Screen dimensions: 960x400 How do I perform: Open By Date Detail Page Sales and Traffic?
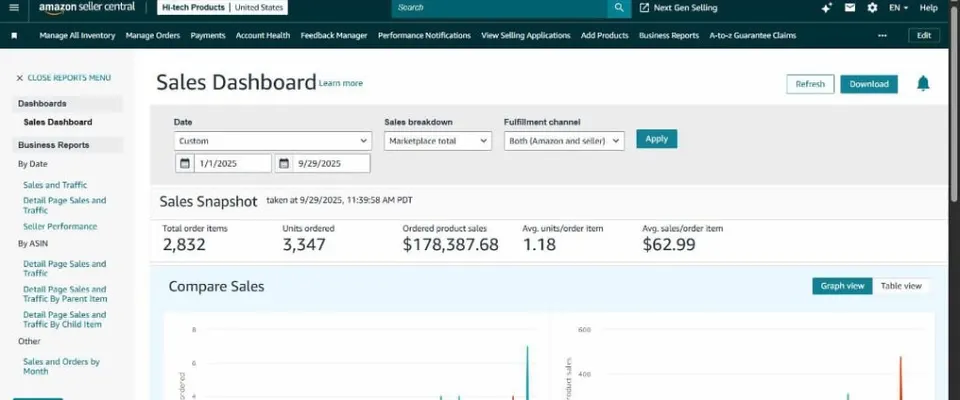coord(64,205)
